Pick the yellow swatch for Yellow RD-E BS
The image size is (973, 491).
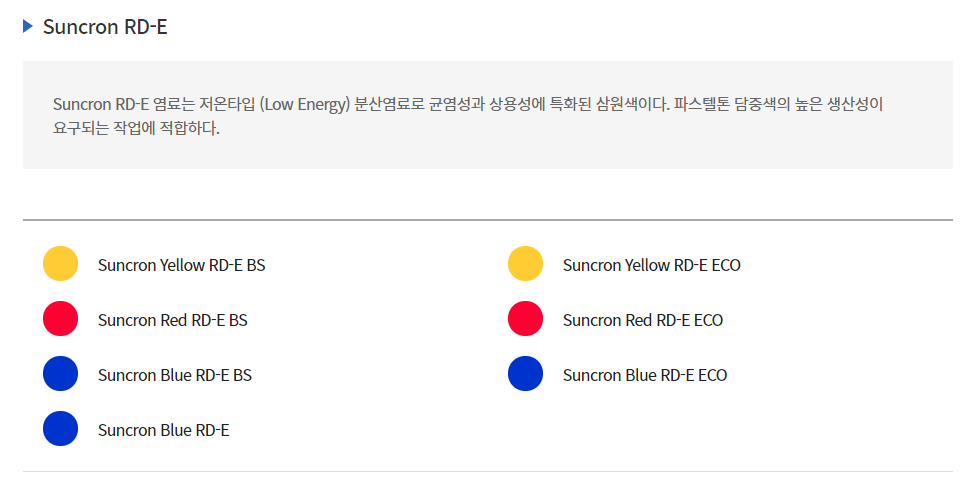tap(60, 264)
